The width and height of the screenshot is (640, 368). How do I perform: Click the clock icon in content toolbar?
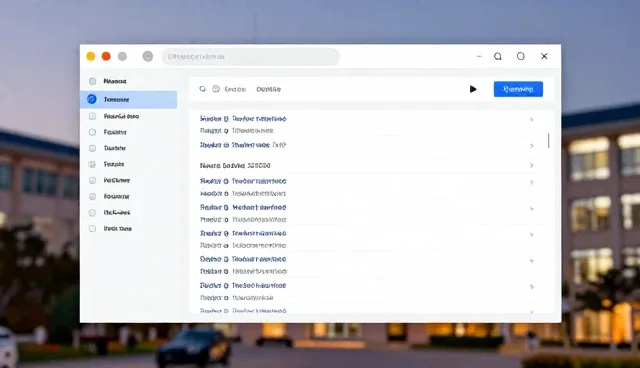(216, 89)
